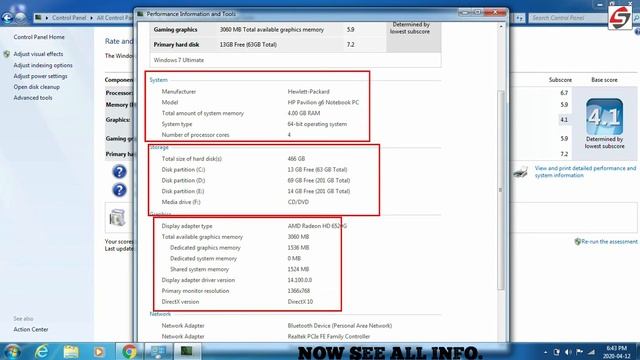Open the Action Center flag tray icon
Viewport: 640px width, 360px height.
[x=579, y=352]
